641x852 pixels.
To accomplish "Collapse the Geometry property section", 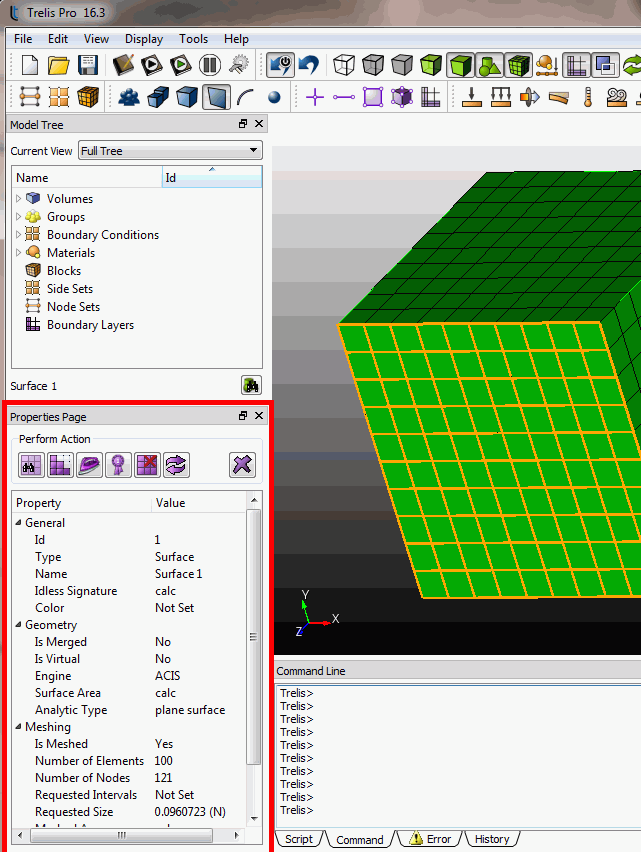I will pos(18,625).
